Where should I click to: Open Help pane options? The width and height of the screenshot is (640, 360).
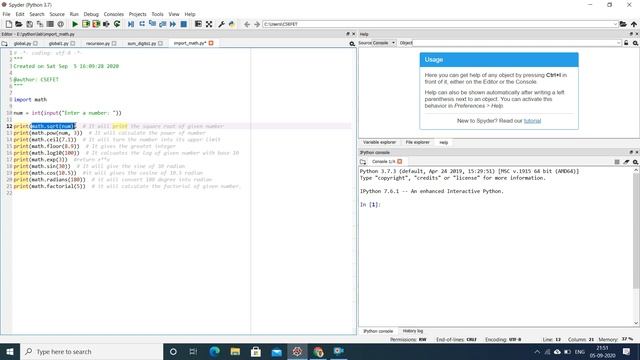[x=635, y=43]
